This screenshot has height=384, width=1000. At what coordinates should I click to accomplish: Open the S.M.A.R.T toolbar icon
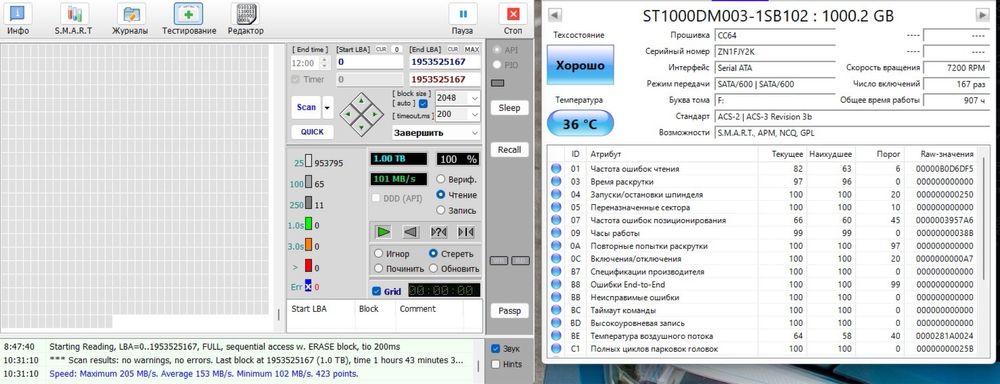[x=75, y=13]
